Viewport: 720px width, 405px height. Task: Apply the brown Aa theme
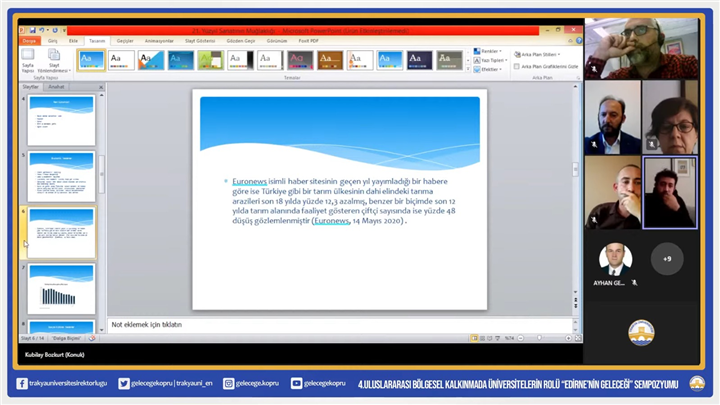[330, 60]
